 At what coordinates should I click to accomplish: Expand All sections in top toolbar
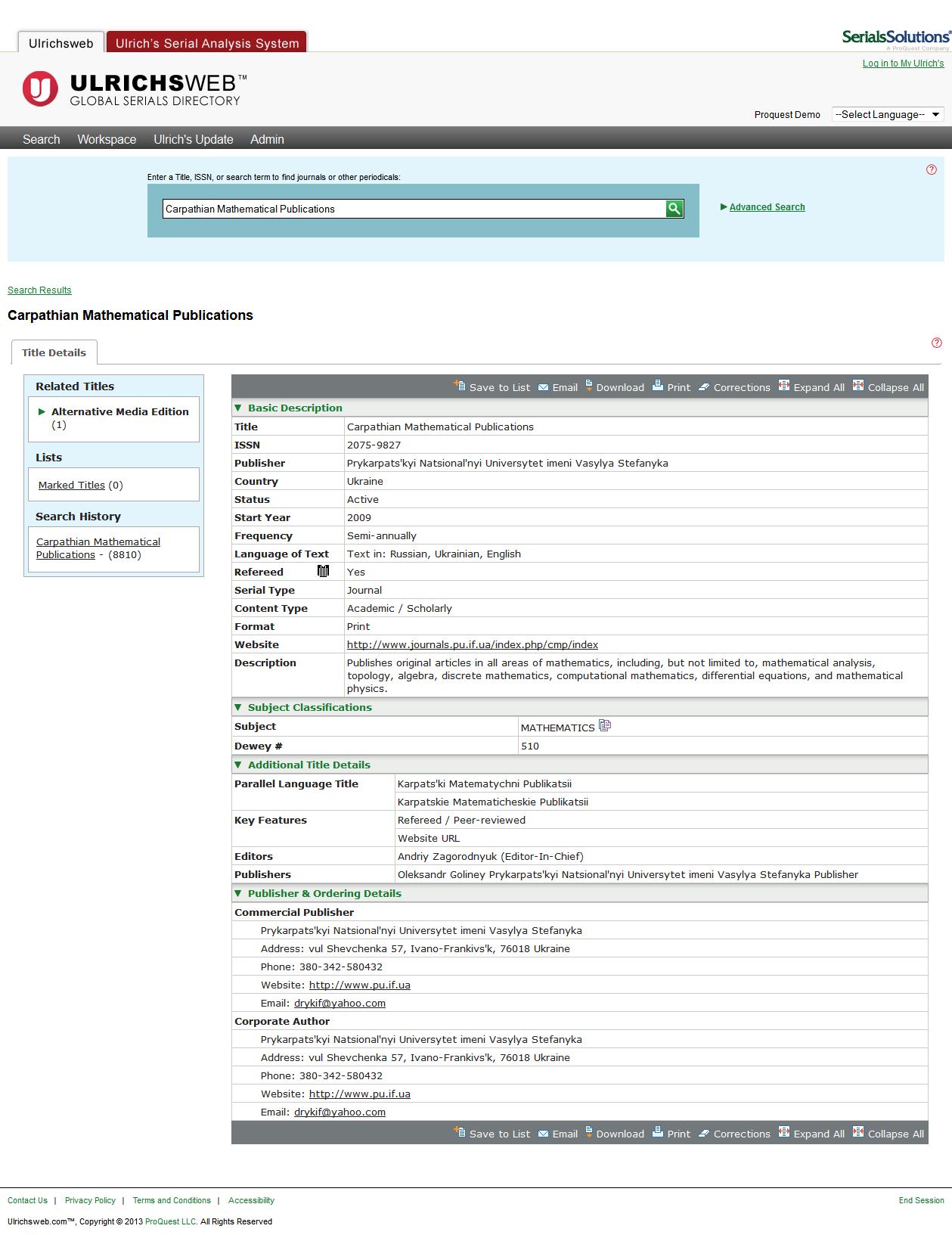click(811, 387)
